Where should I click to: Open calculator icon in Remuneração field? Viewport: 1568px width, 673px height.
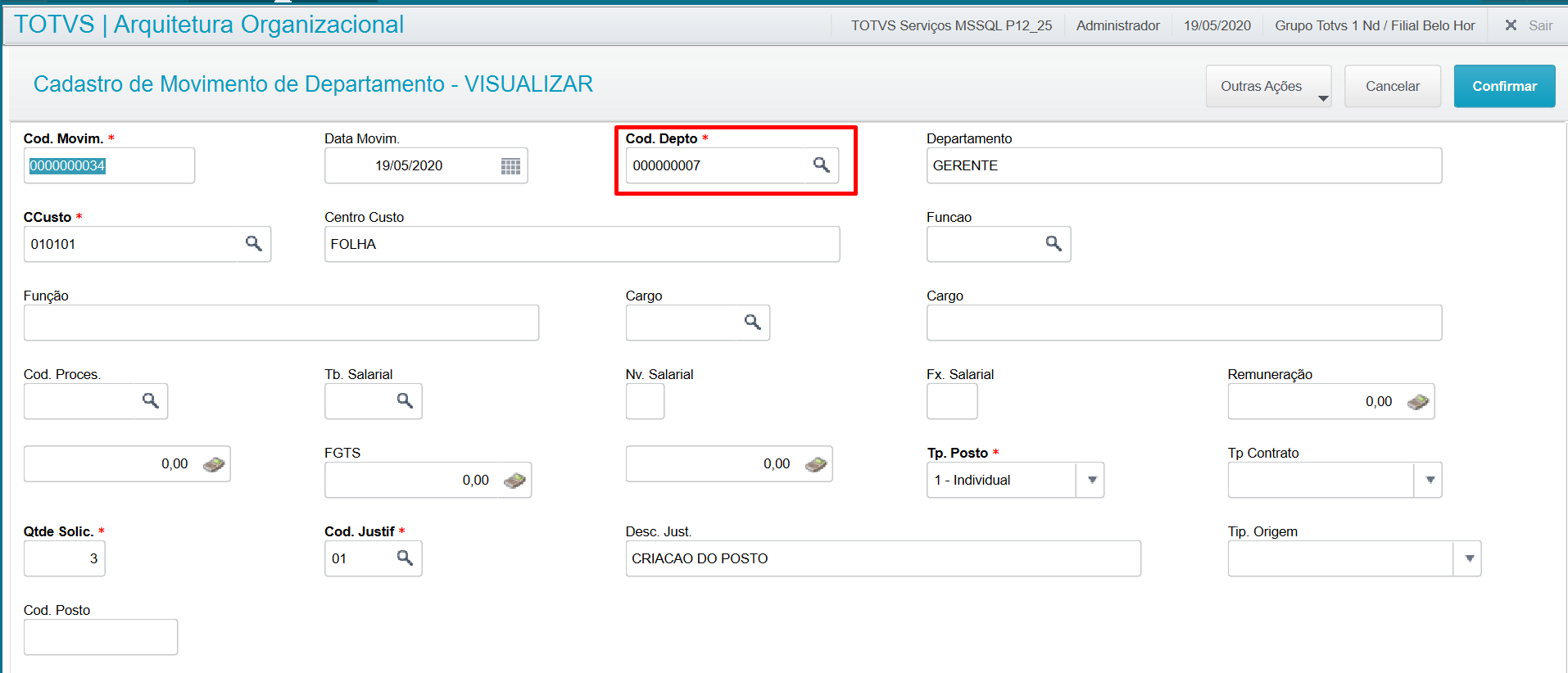1418,401
